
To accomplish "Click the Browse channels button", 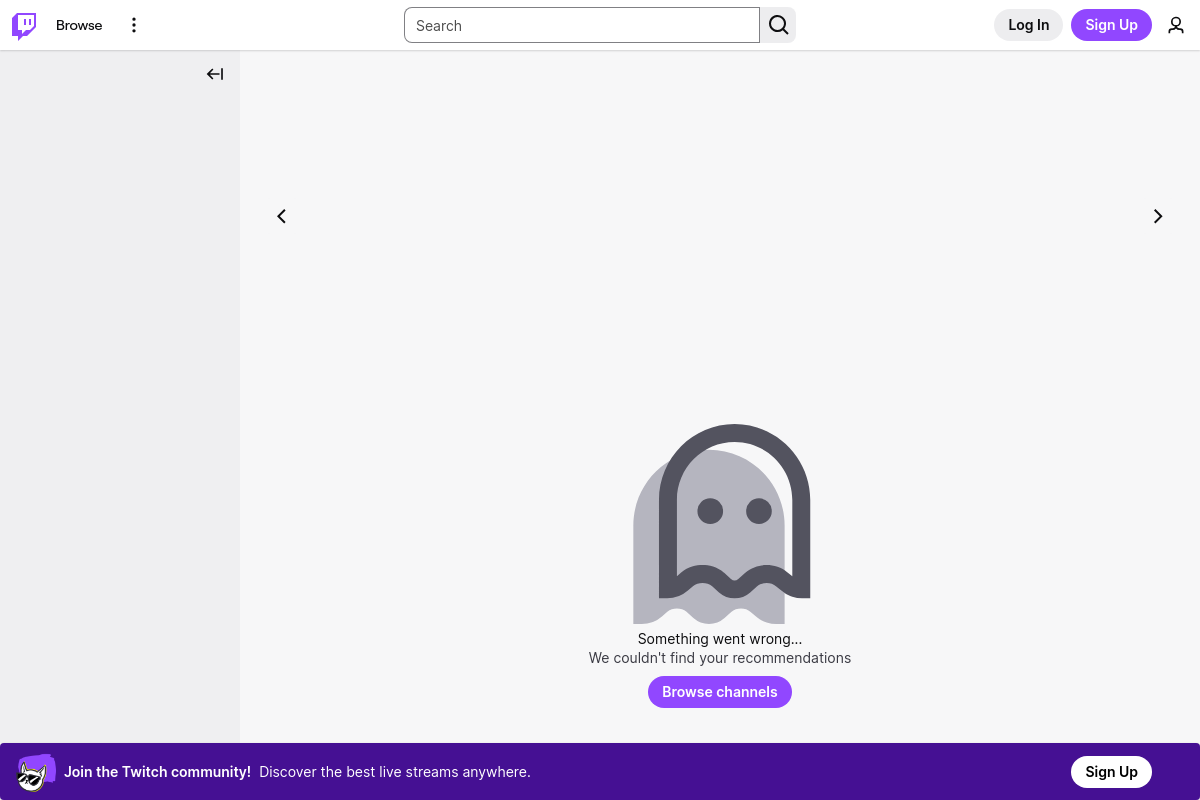I will click(720, 691).
